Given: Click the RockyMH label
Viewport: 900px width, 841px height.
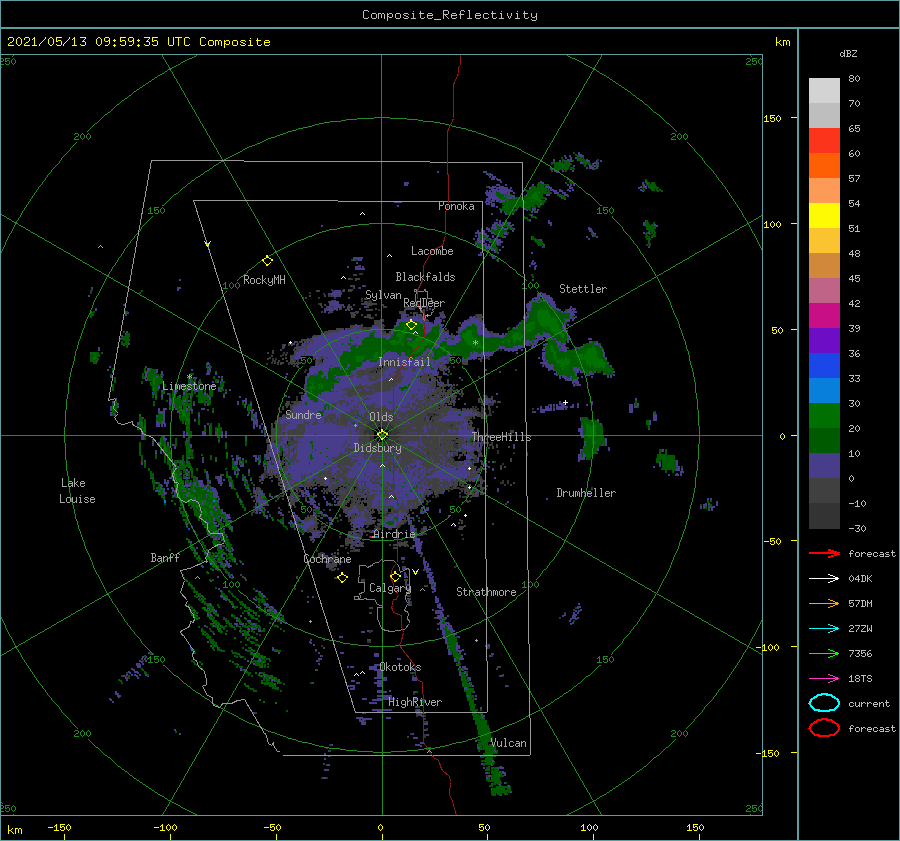Looking at the screenshot, I should [264, 280].
